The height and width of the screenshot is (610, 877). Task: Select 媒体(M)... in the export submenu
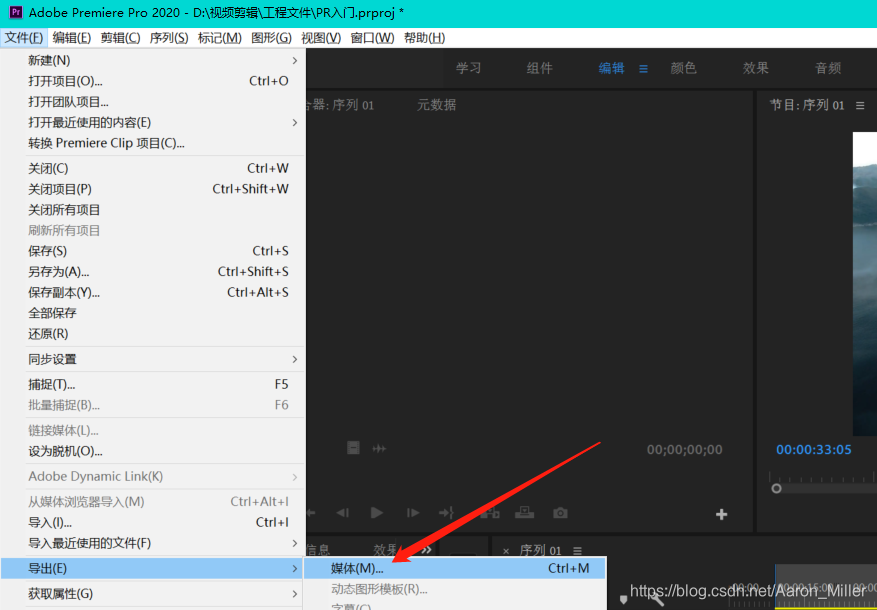[x=455, y=568]
